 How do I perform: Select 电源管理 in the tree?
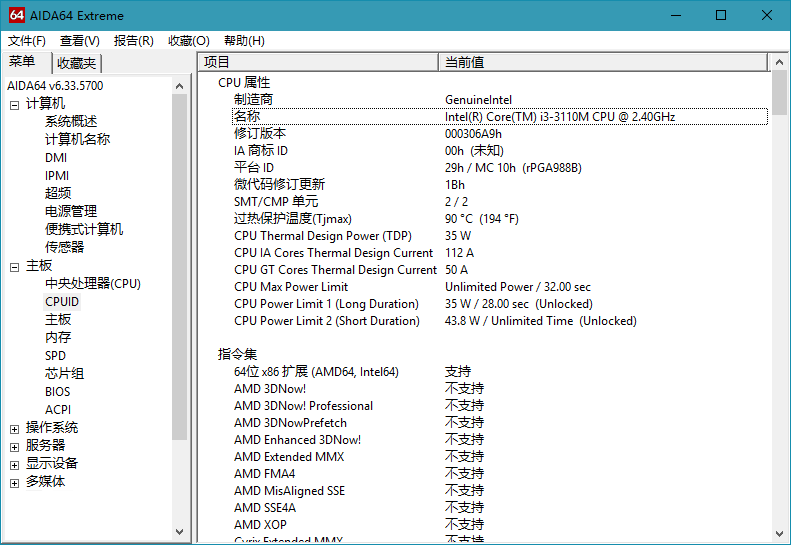pyautogui.click(x=71, y=211)
